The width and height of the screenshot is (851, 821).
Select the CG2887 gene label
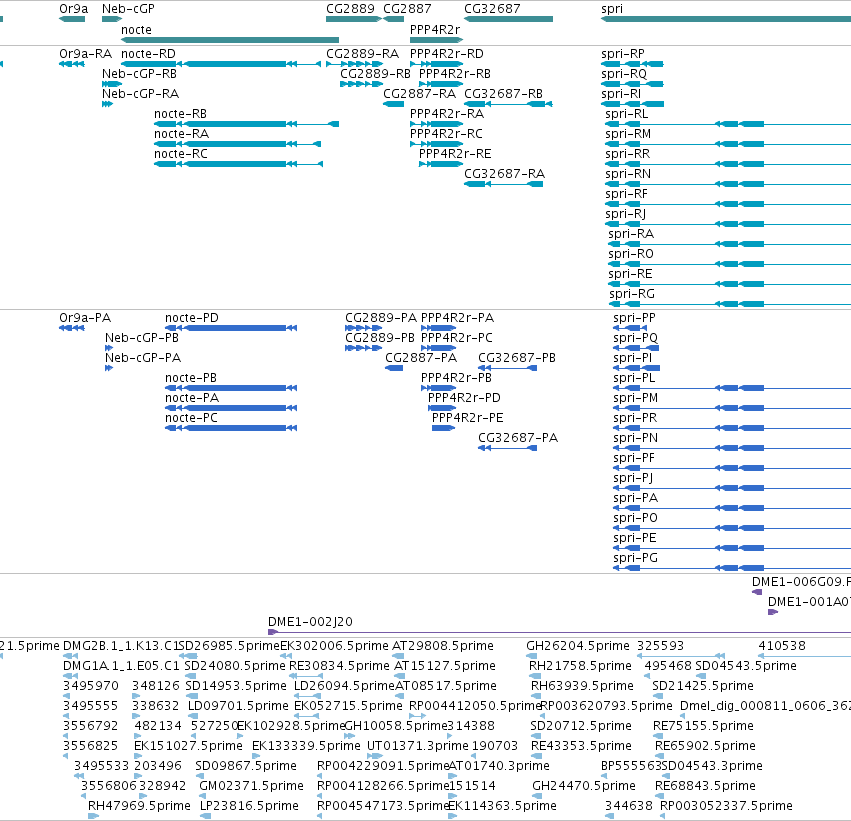(x=407, y=9)
